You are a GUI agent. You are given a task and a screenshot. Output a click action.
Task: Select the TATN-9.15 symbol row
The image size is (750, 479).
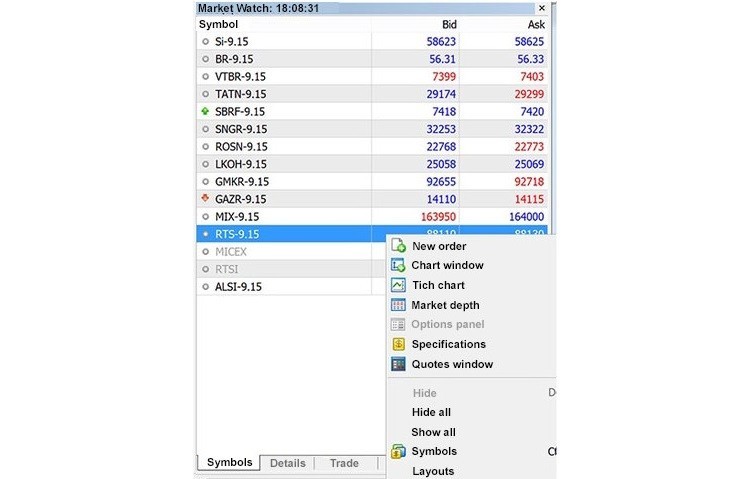[x=372, y=94]
